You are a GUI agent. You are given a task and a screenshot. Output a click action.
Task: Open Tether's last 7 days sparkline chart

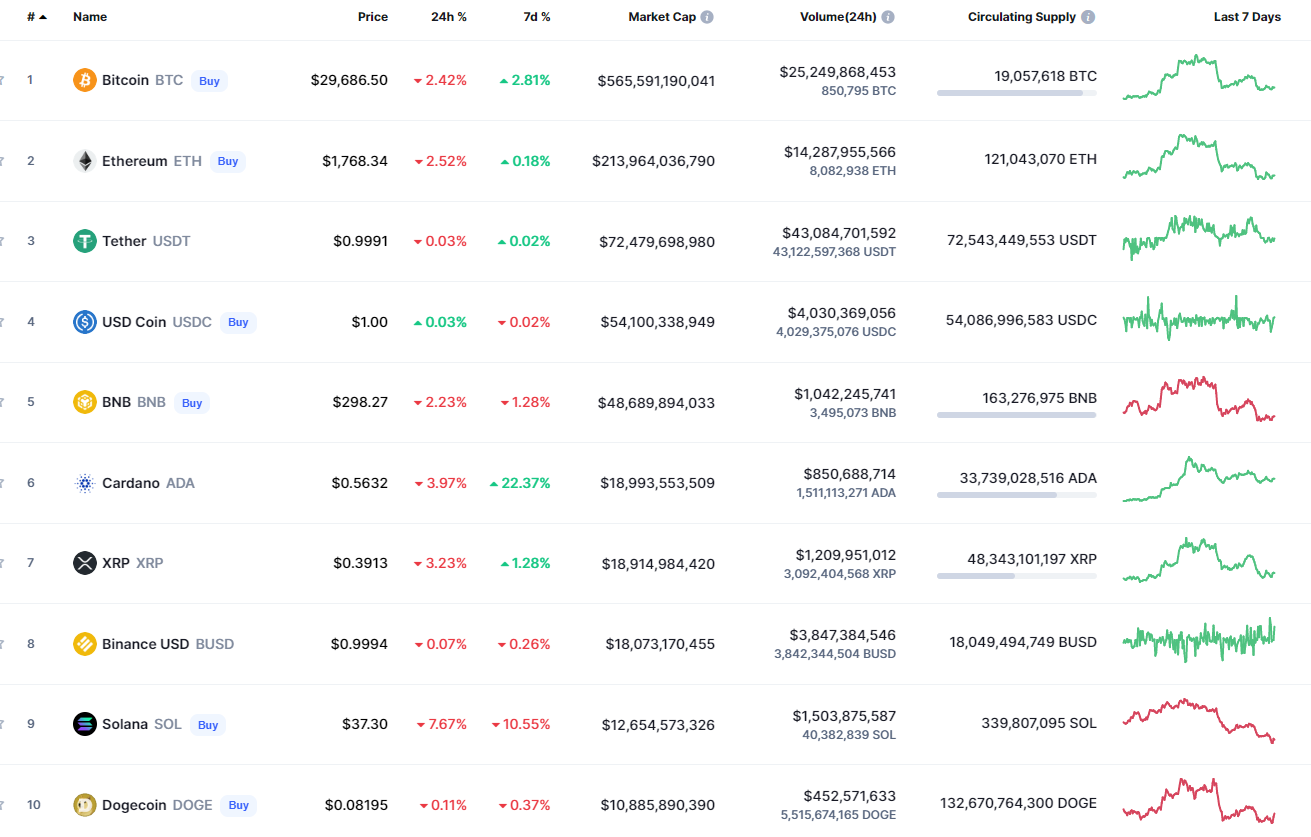pyautogui.click(x=1199, y=237)
